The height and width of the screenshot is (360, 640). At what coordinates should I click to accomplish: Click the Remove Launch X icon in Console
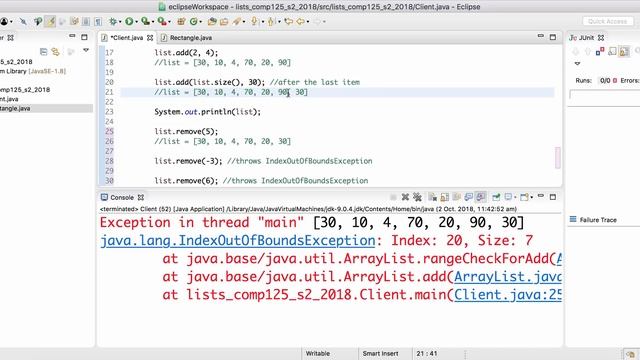click(x=405, y=197)
